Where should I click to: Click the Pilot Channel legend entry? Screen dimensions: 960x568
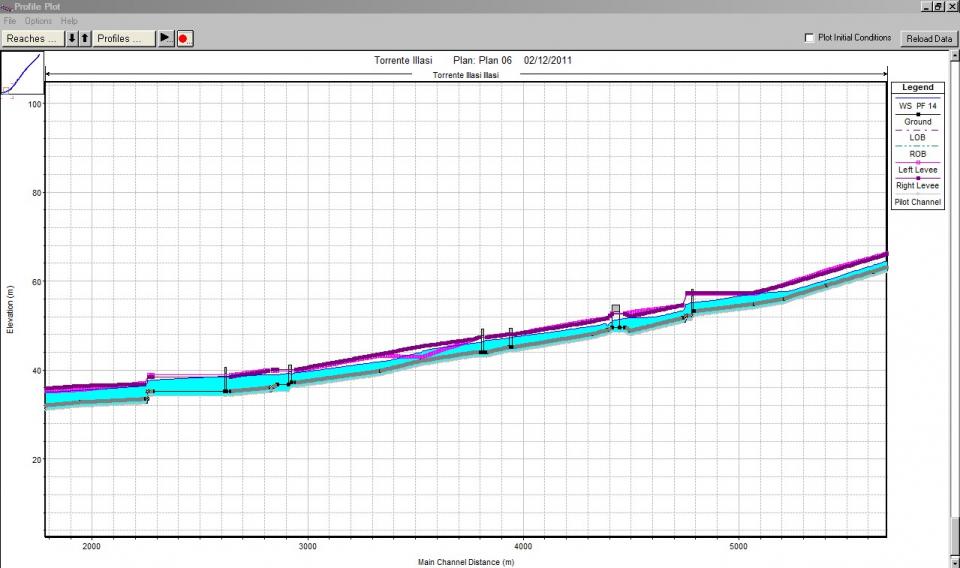pos(918,202)
